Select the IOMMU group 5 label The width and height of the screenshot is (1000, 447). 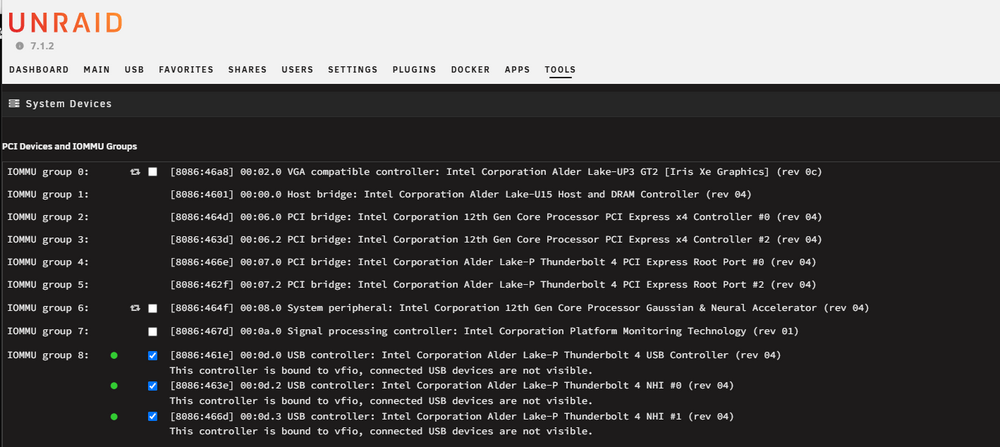48,285
